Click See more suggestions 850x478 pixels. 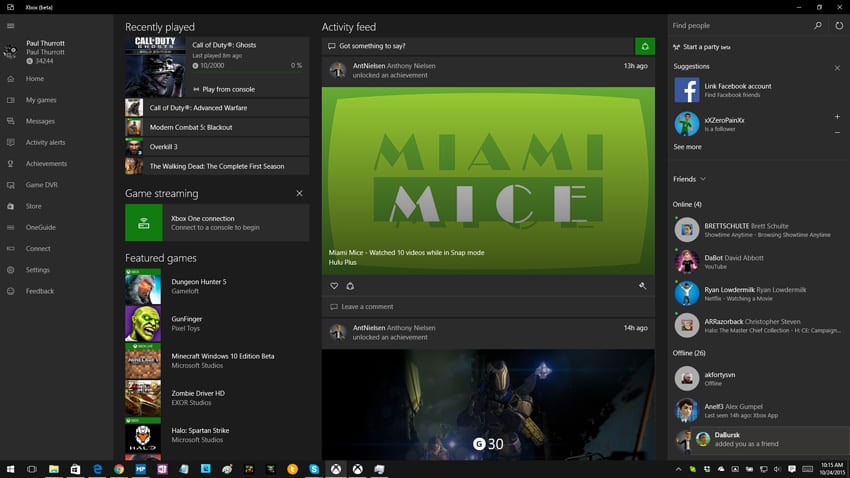687,147
